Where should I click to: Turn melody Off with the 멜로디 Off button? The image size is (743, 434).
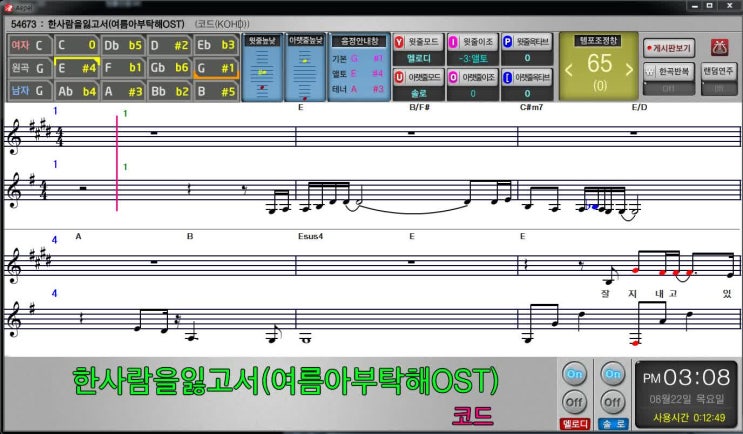click(x=574, y=402)
